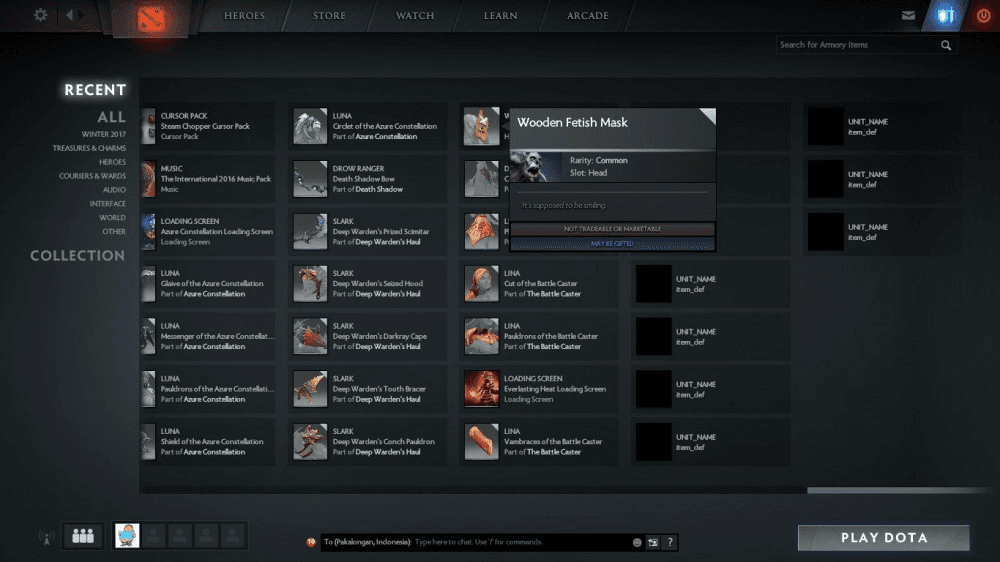Go forward with the right arrow
The width and height of the screenshot is (1000, 562).
point(82,15)
